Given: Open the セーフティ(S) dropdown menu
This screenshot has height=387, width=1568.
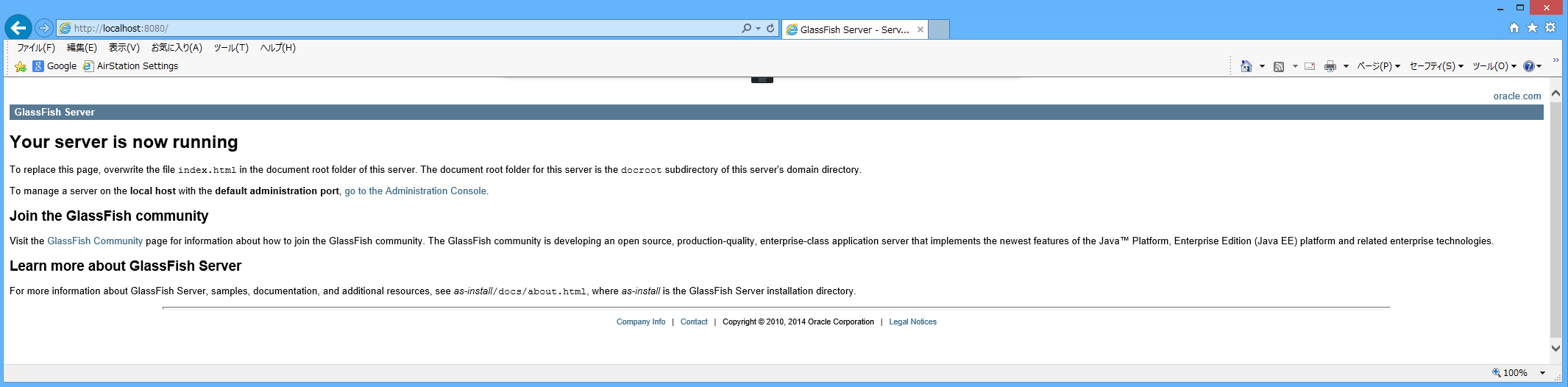Looking at the screenshot, I should click(1436, 66).
